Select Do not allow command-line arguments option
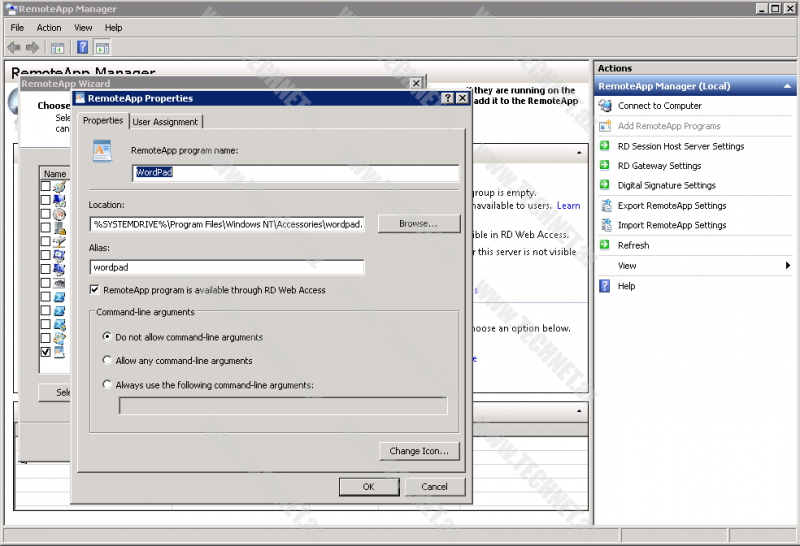800x546 pixels. [x=108, y=337]
